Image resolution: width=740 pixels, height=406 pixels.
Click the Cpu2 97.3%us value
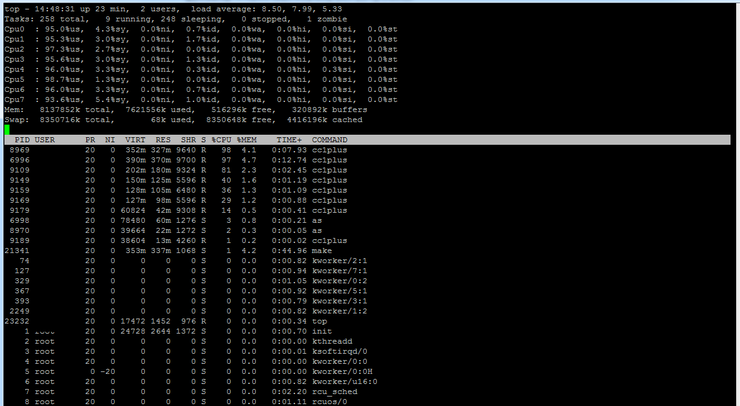pyautogui.click(x=62, y=50)
